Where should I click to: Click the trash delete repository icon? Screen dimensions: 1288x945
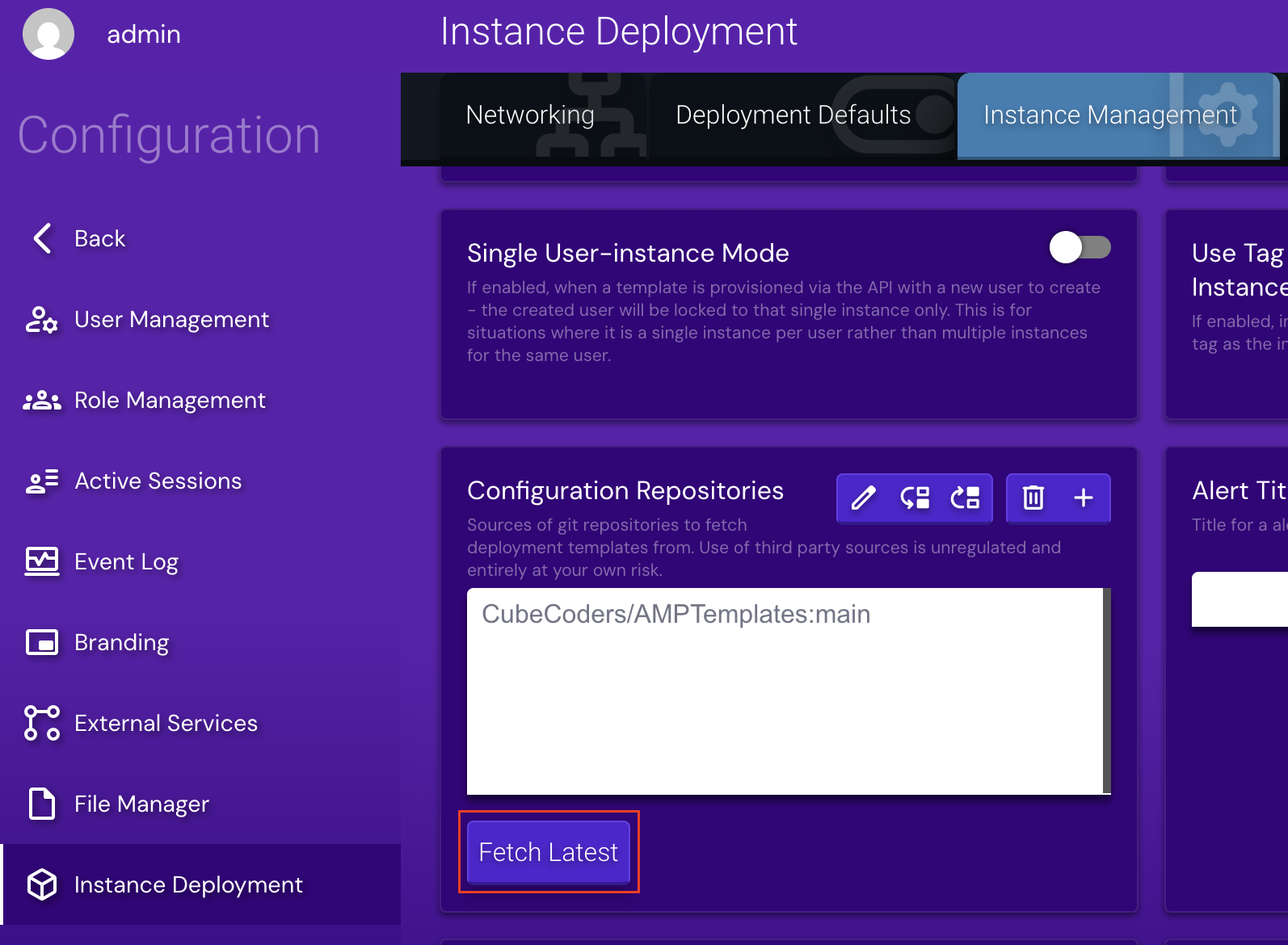(1033, 498)
